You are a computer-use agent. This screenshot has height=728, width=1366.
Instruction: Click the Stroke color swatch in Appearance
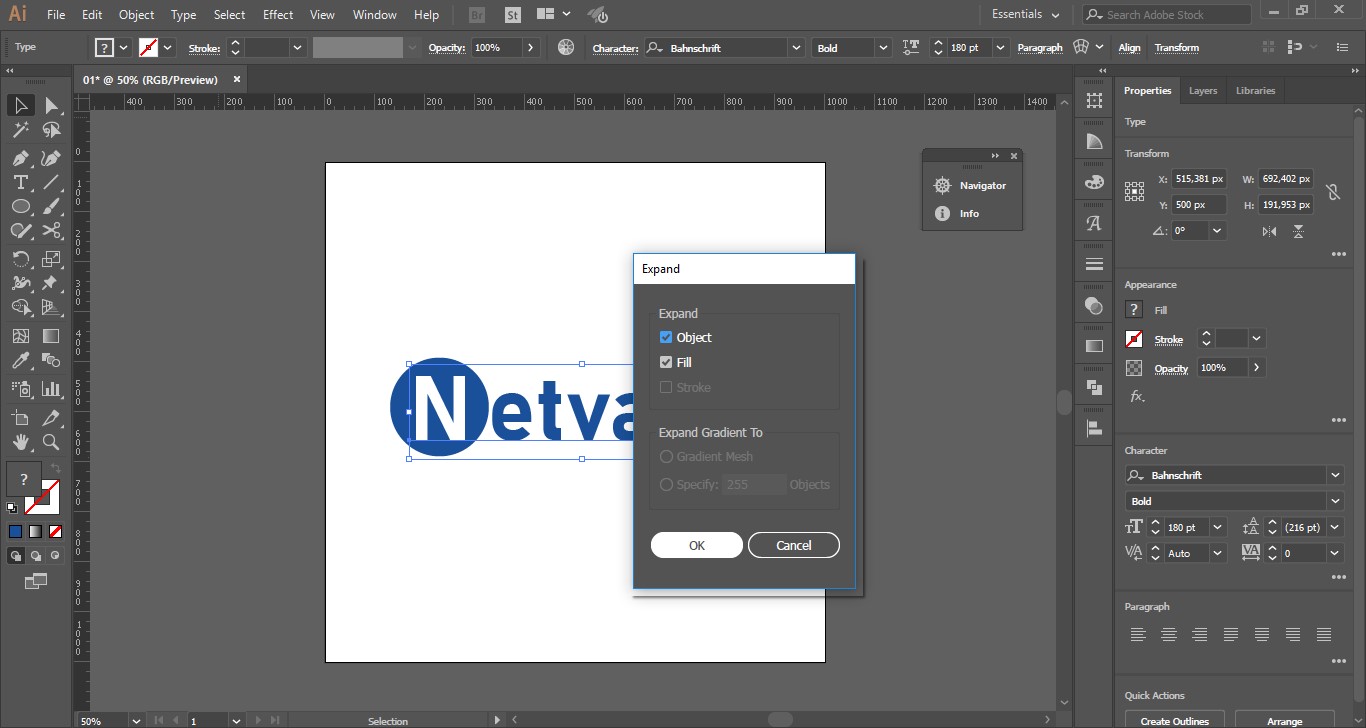(x=1134, y=339)
